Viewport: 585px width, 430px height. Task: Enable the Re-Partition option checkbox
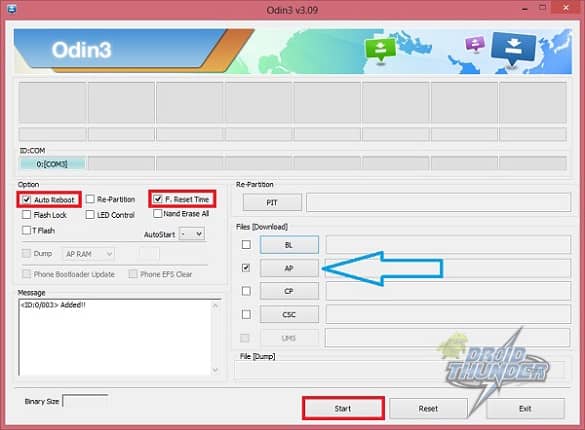click(x=90, y=199)
